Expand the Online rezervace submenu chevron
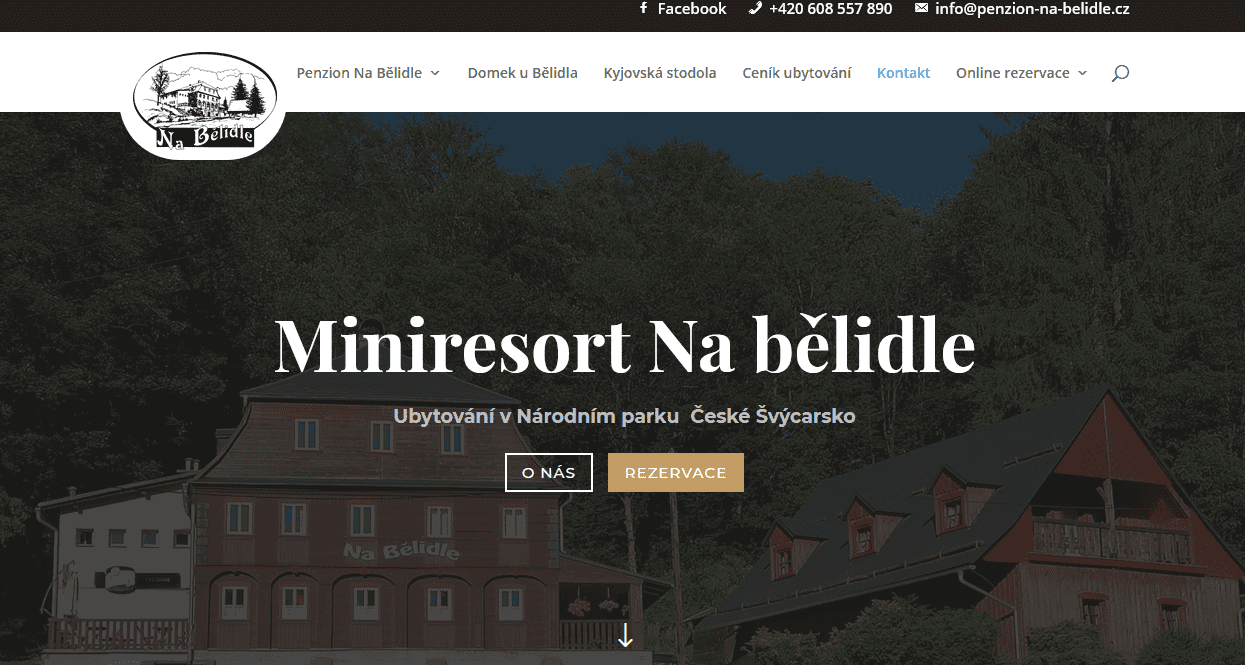The height and width of the screenshot is (665, 1245). coord(1082,73)
